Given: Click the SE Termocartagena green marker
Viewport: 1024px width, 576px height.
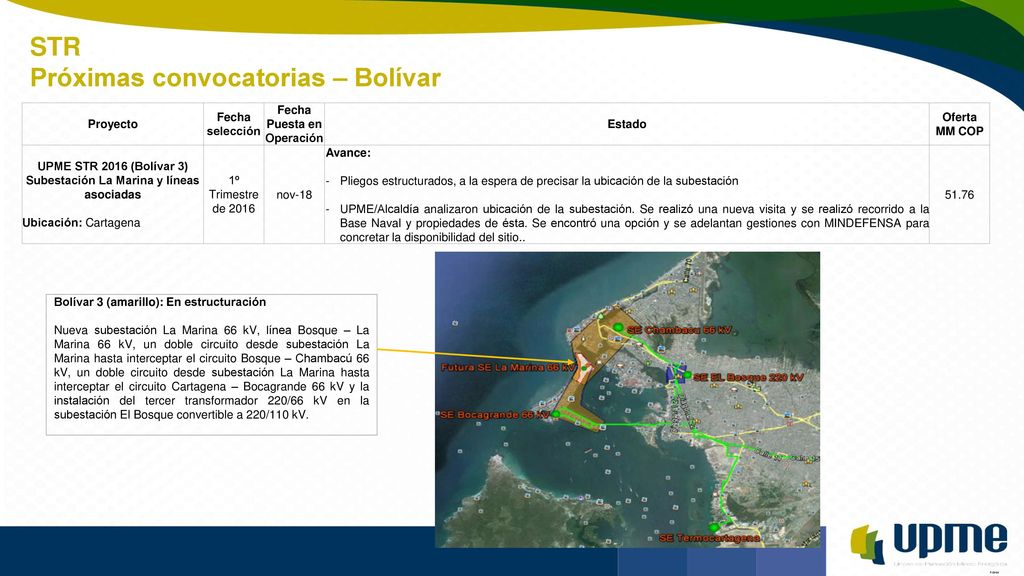Looking at the screenshot, I should coord(714,527).
